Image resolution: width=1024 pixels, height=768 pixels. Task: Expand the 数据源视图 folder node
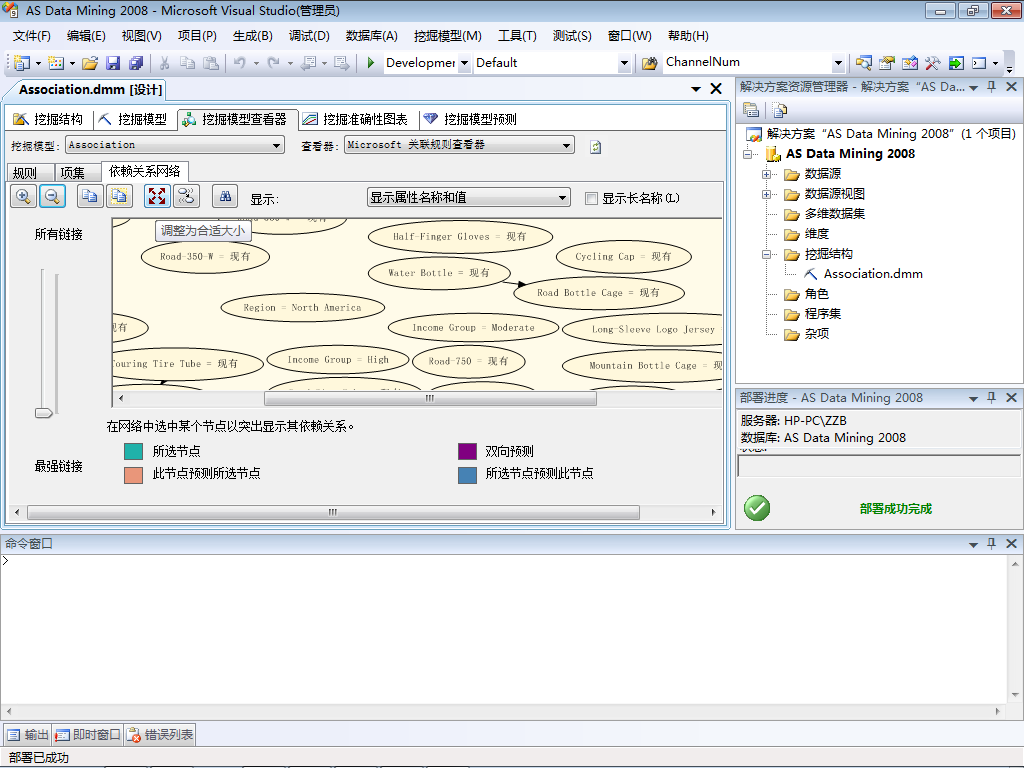coord(766,195)
